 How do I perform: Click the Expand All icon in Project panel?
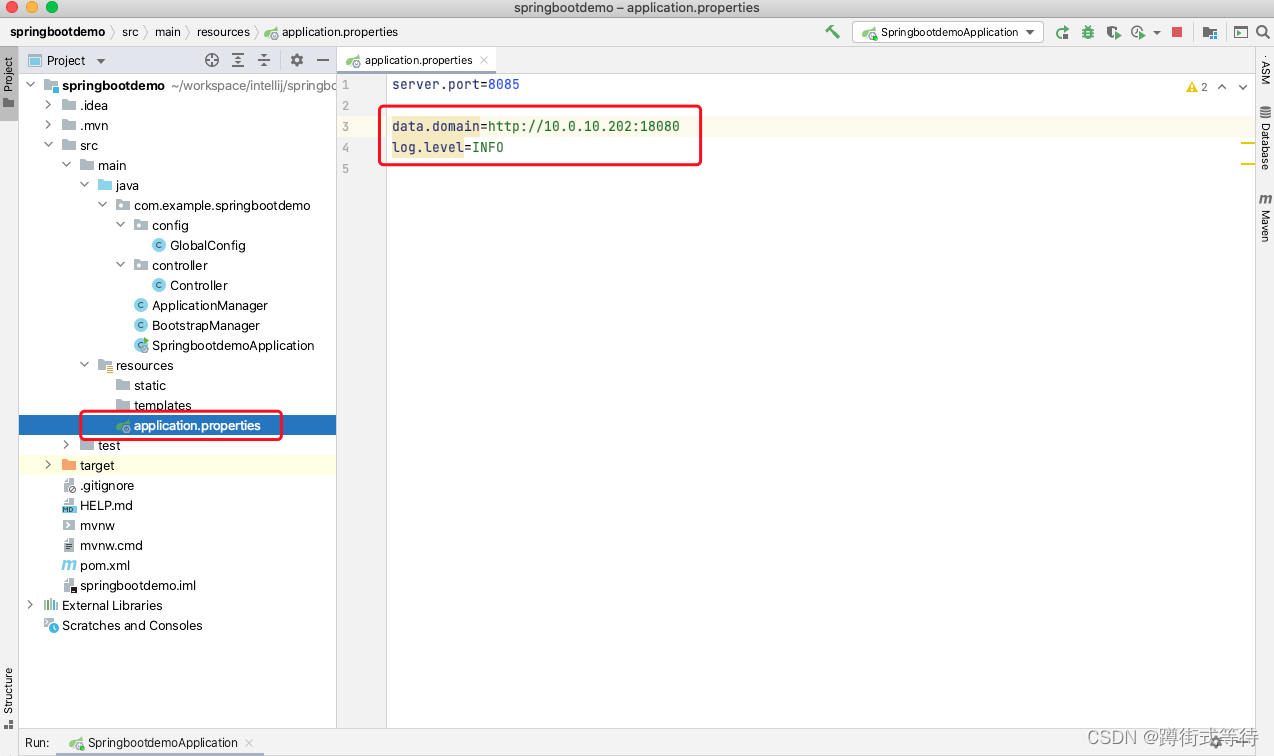[238, 60]
